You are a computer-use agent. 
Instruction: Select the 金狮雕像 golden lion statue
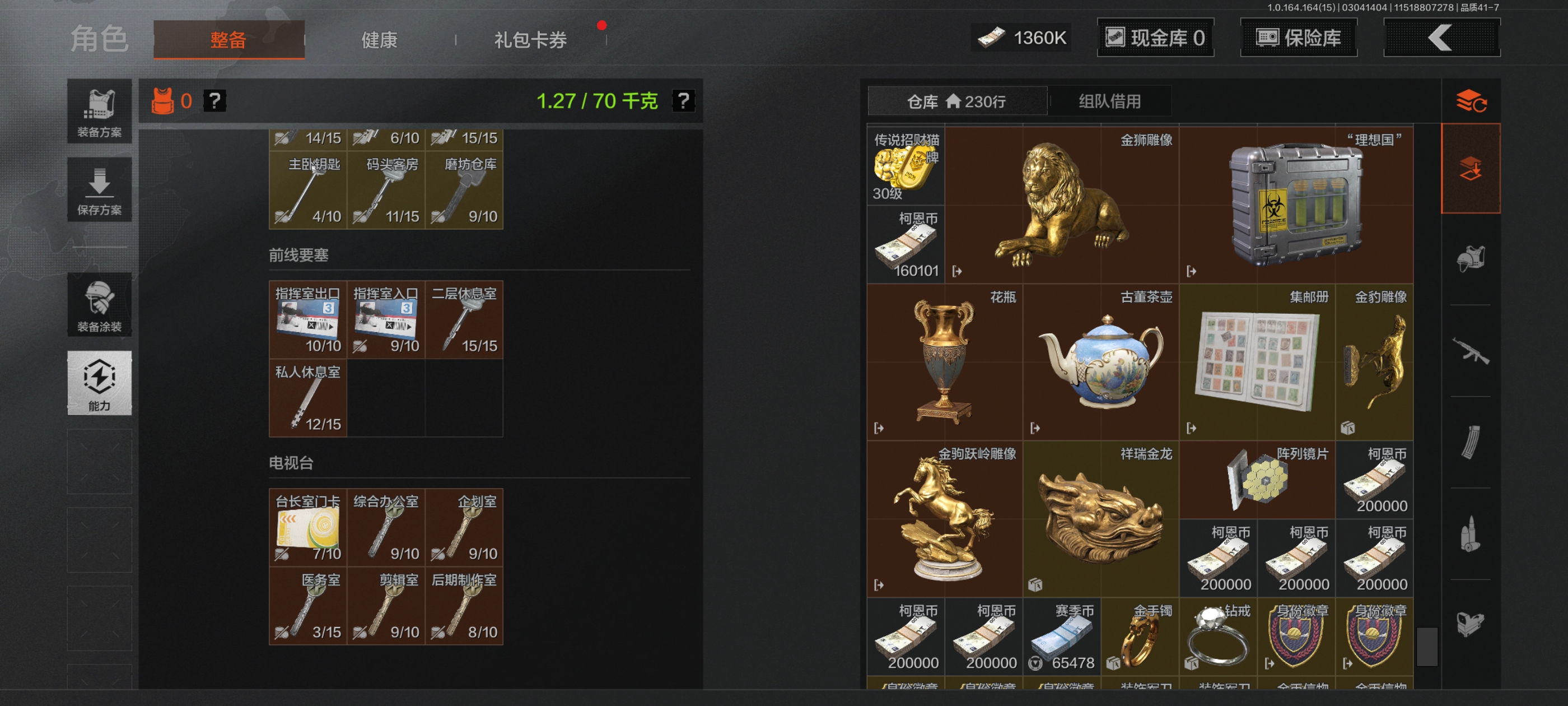tap(1062, 205)
